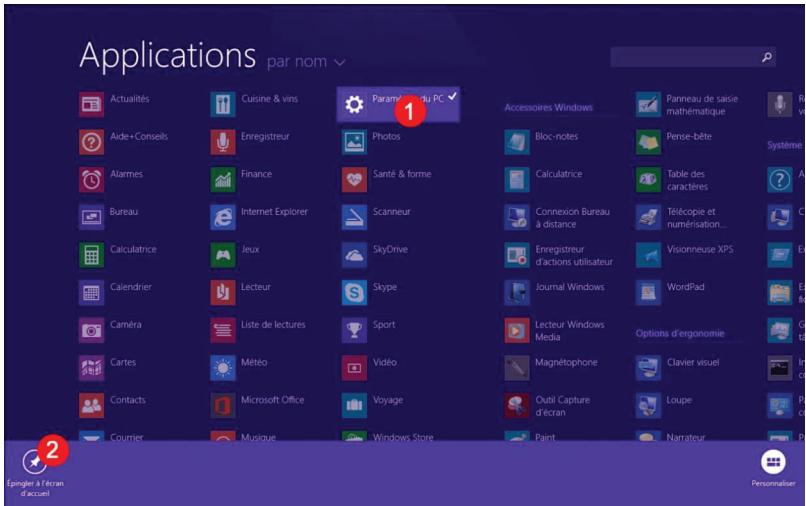The image size is (806, 506).
Task: Click the chevron next to 'par nom'
Action: click(340, 62)
